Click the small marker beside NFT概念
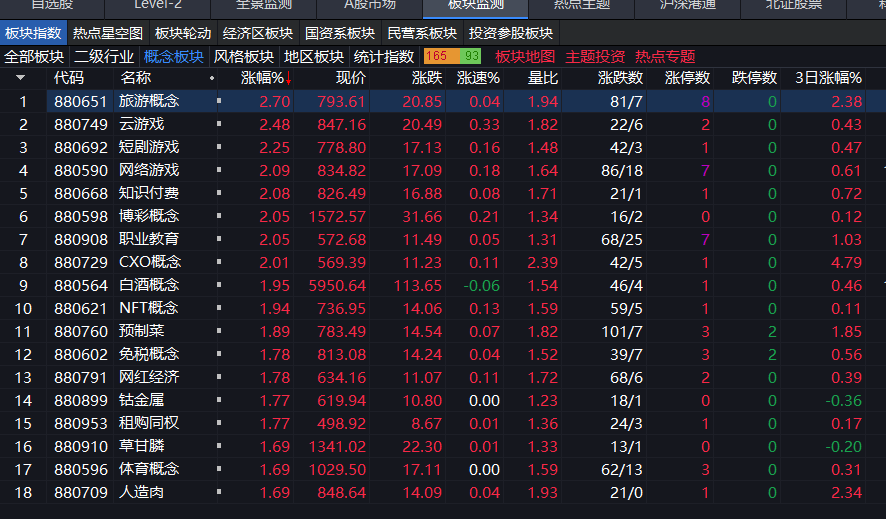The height and width of the screenshot is (519, 886). [x=219, y=308]
